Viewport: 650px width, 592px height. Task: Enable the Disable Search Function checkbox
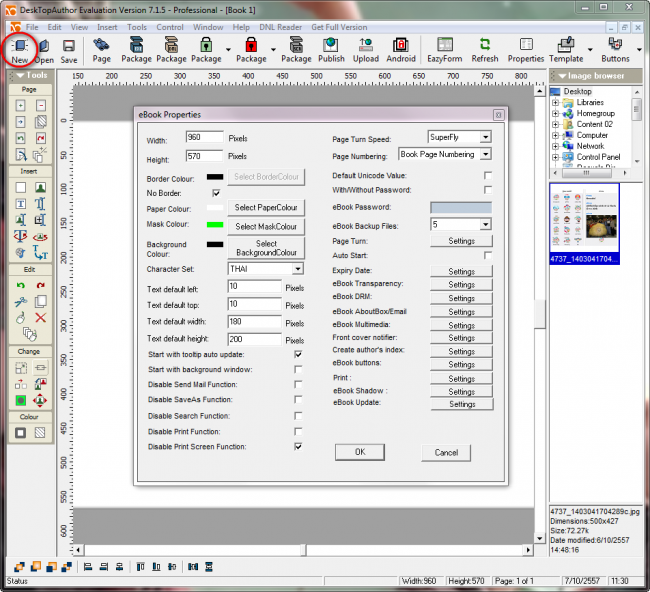(x=298, y=415)
